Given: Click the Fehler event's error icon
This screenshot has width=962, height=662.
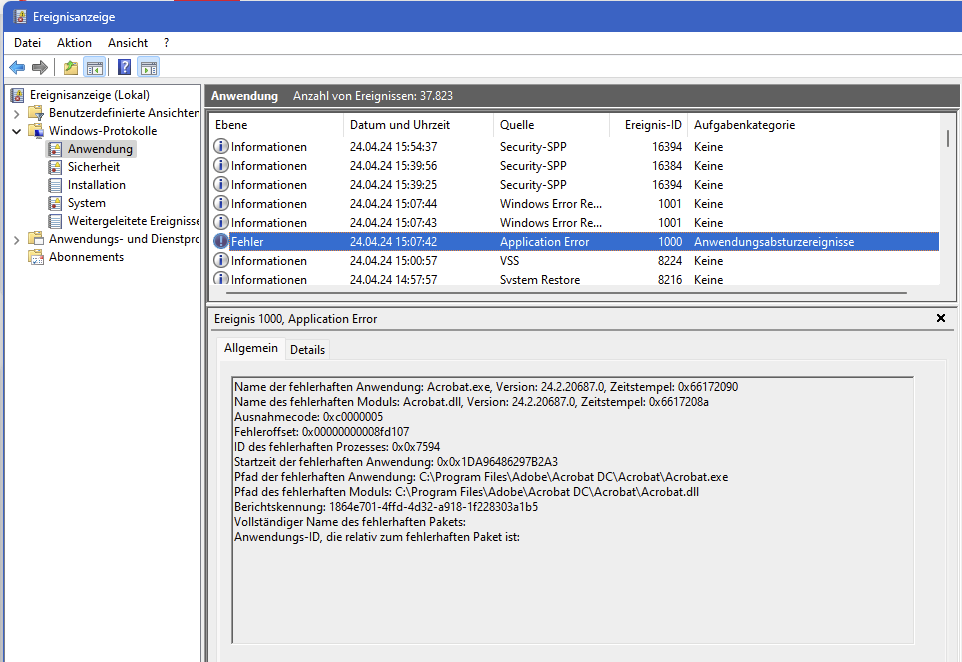Looking at the screenshot, I should point(221,242).
